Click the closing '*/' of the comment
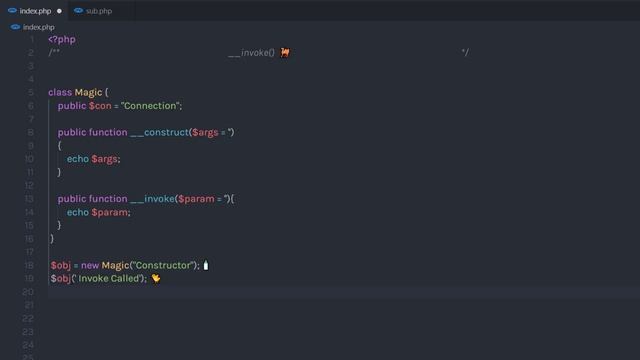 pos(465,52)
